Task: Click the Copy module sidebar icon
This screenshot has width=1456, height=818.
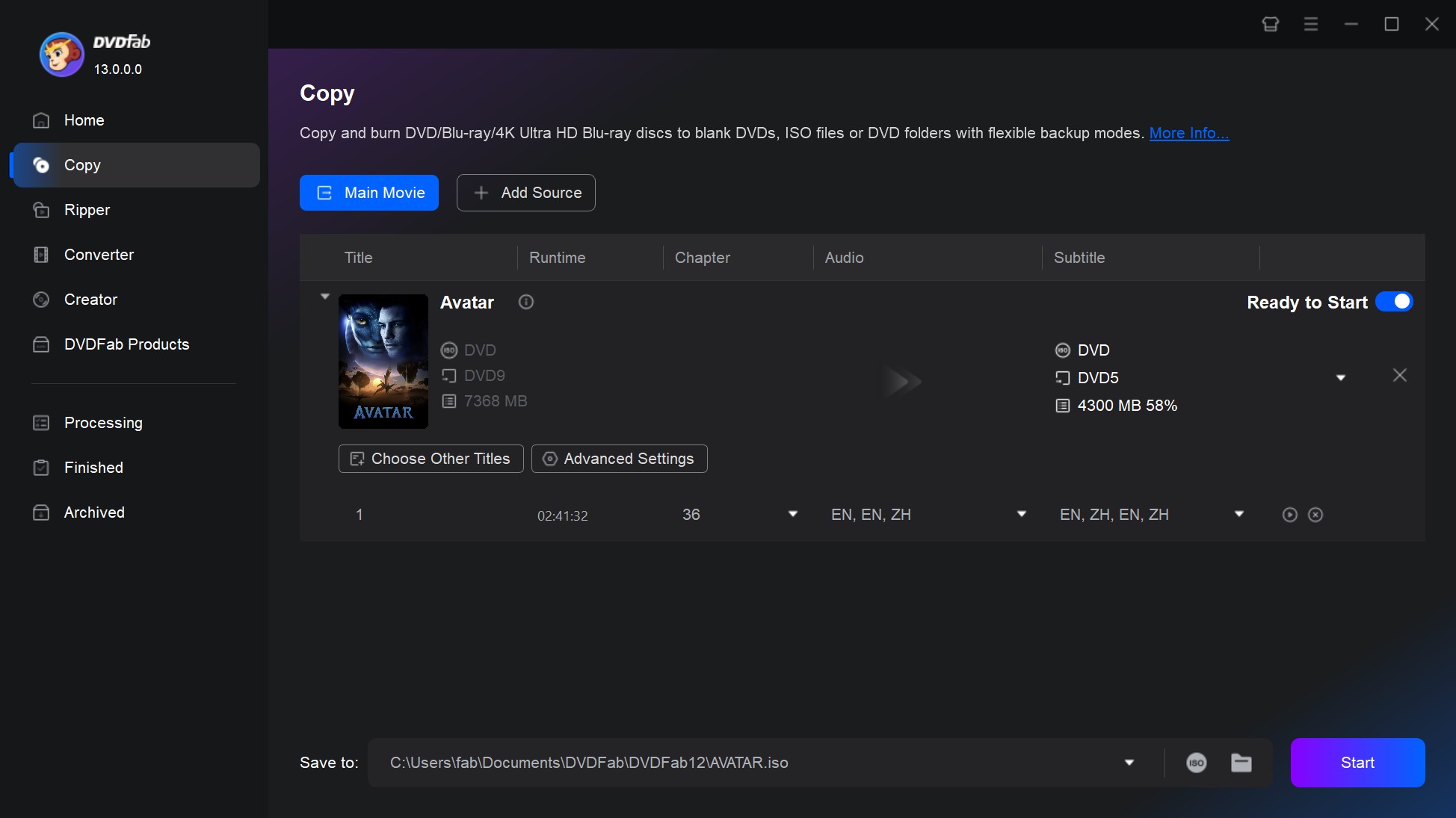Action: point(40,165)
